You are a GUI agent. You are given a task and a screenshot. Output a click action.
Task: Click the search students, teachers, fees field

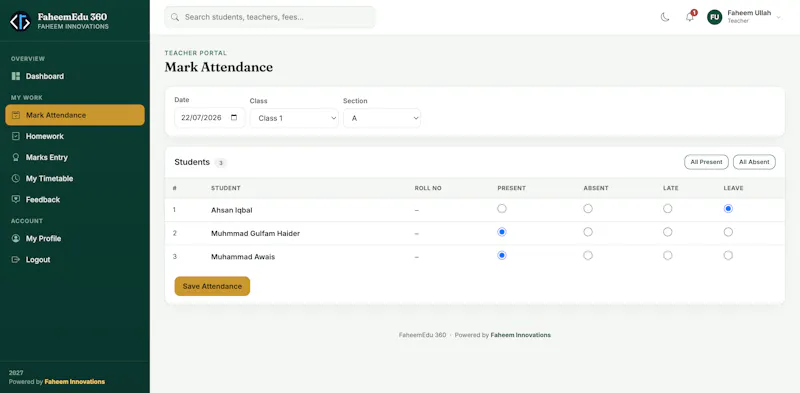tap(270, 17)
